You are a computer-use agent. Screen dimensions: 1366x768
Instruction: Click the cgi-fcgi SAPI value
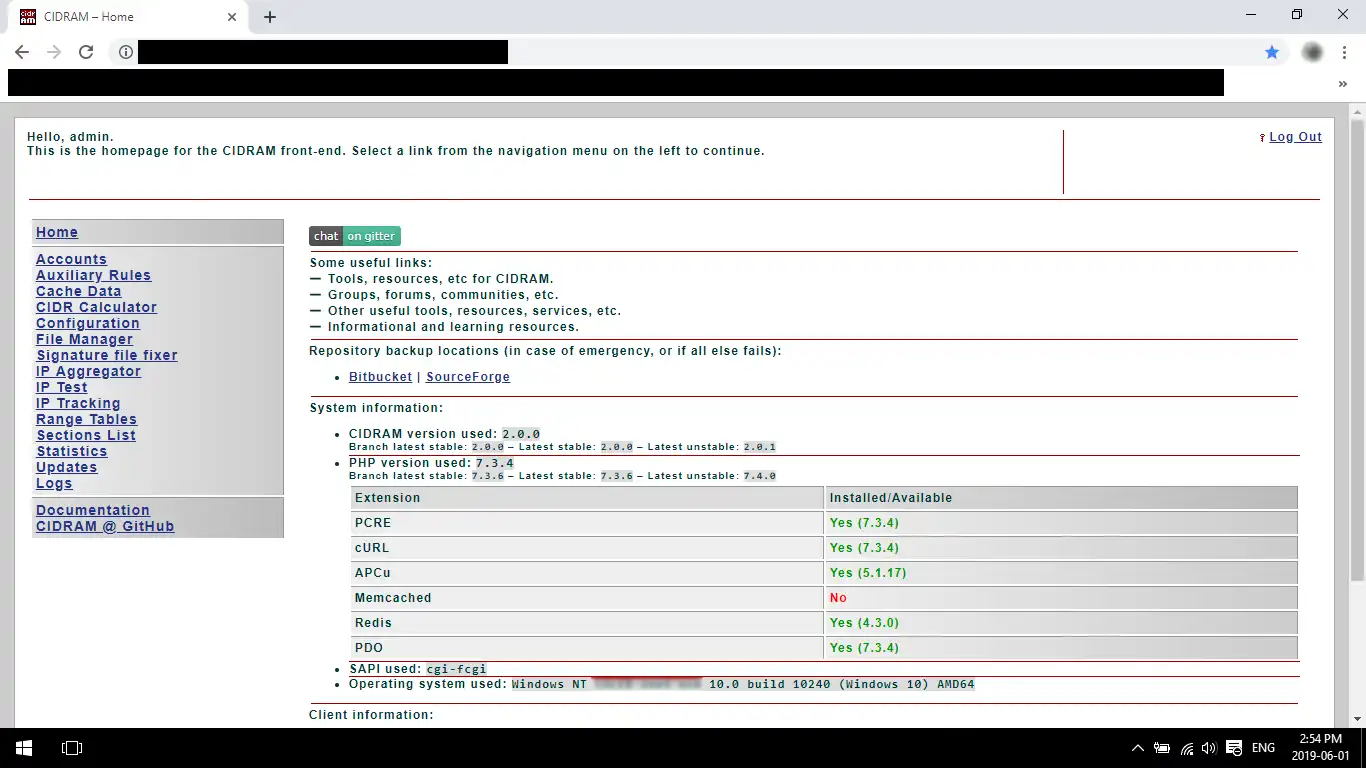456,669
